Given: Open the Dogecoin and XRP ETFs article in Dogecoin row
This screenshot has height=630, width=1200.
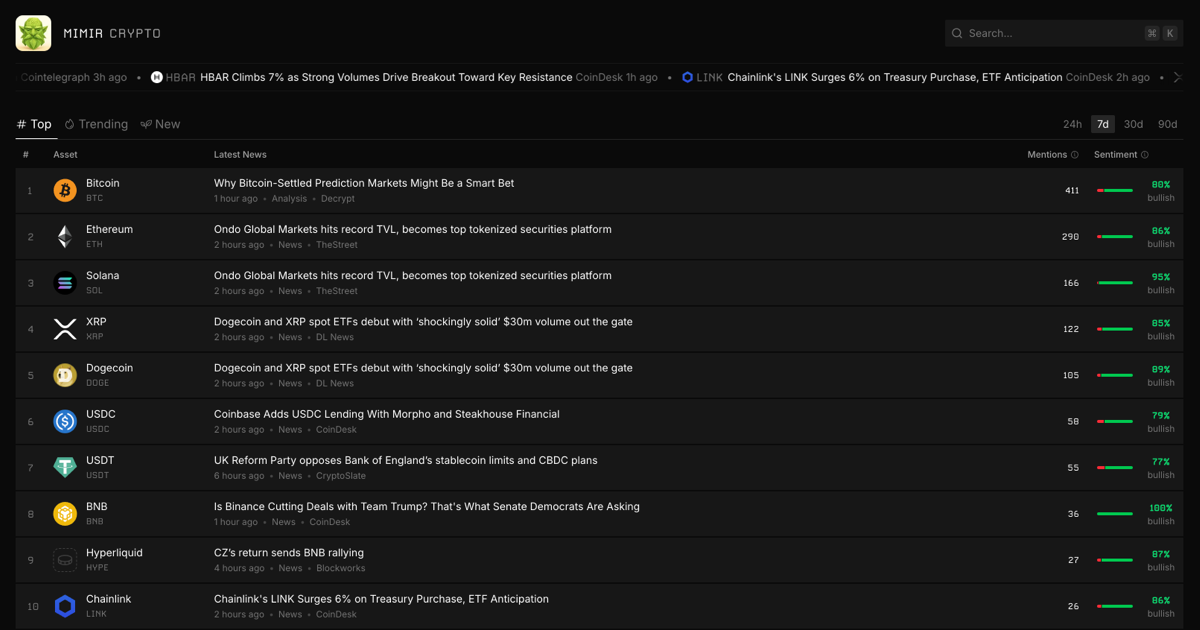Looking at the screenshot, I should click(423, 368).
